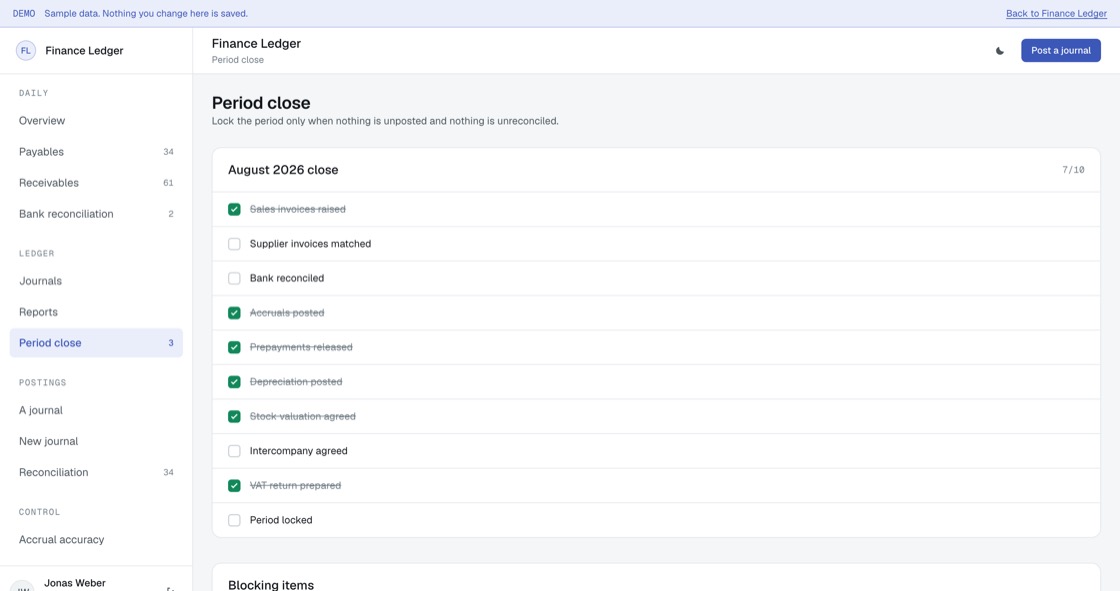The height and width of the screenshot is (591, 1120).
Task: Uncheck the VAT return prepared checkbox
Action: [x=234, y=485]
